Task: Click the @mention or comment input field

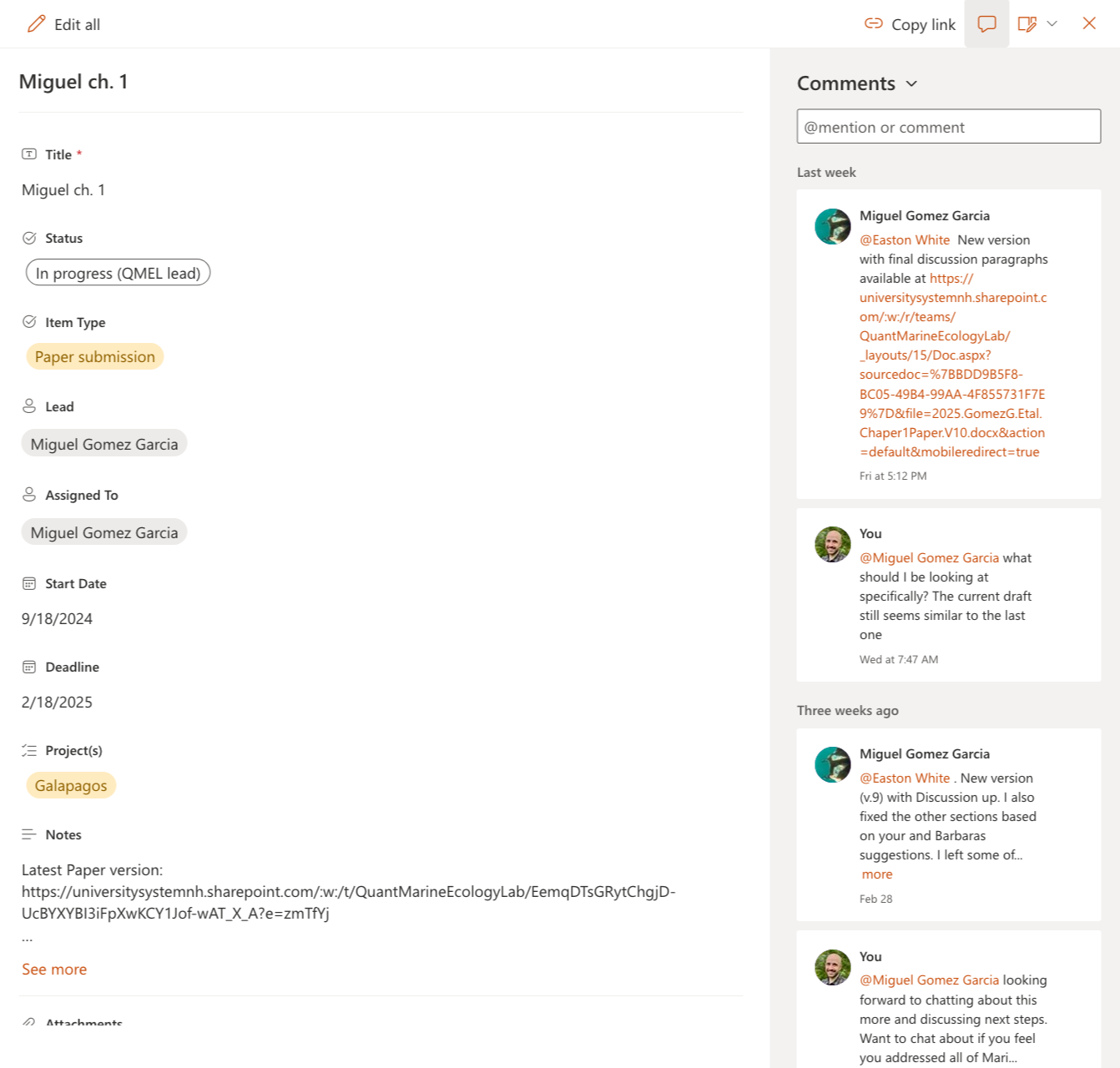Action: pyautogui.click(x=949, y=126)
